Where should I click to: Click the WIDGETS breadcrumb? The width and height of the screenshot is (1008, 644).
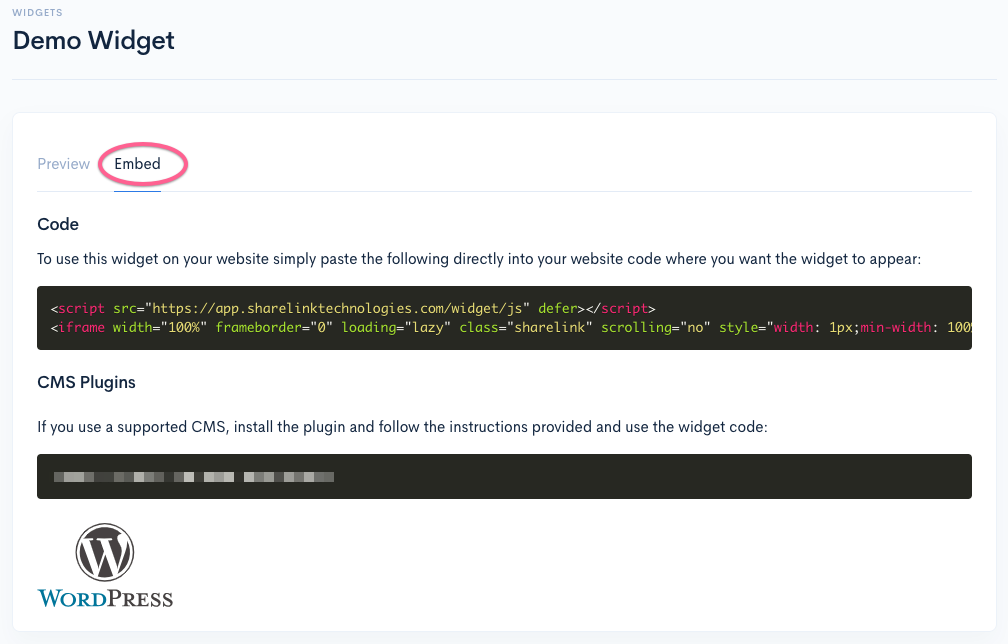(x=35, y=12)
